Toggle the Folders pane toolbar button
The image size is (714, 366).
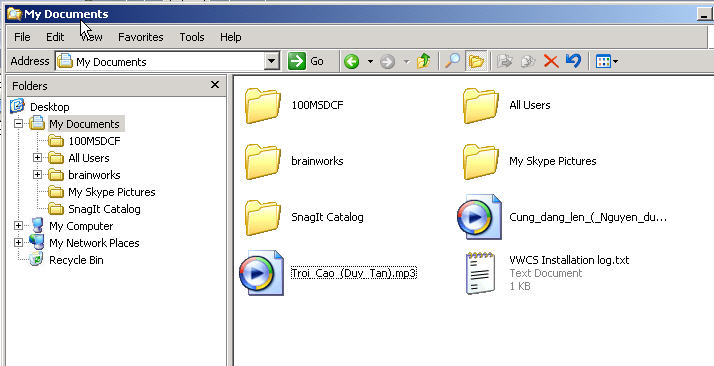[x=476, y=61]
